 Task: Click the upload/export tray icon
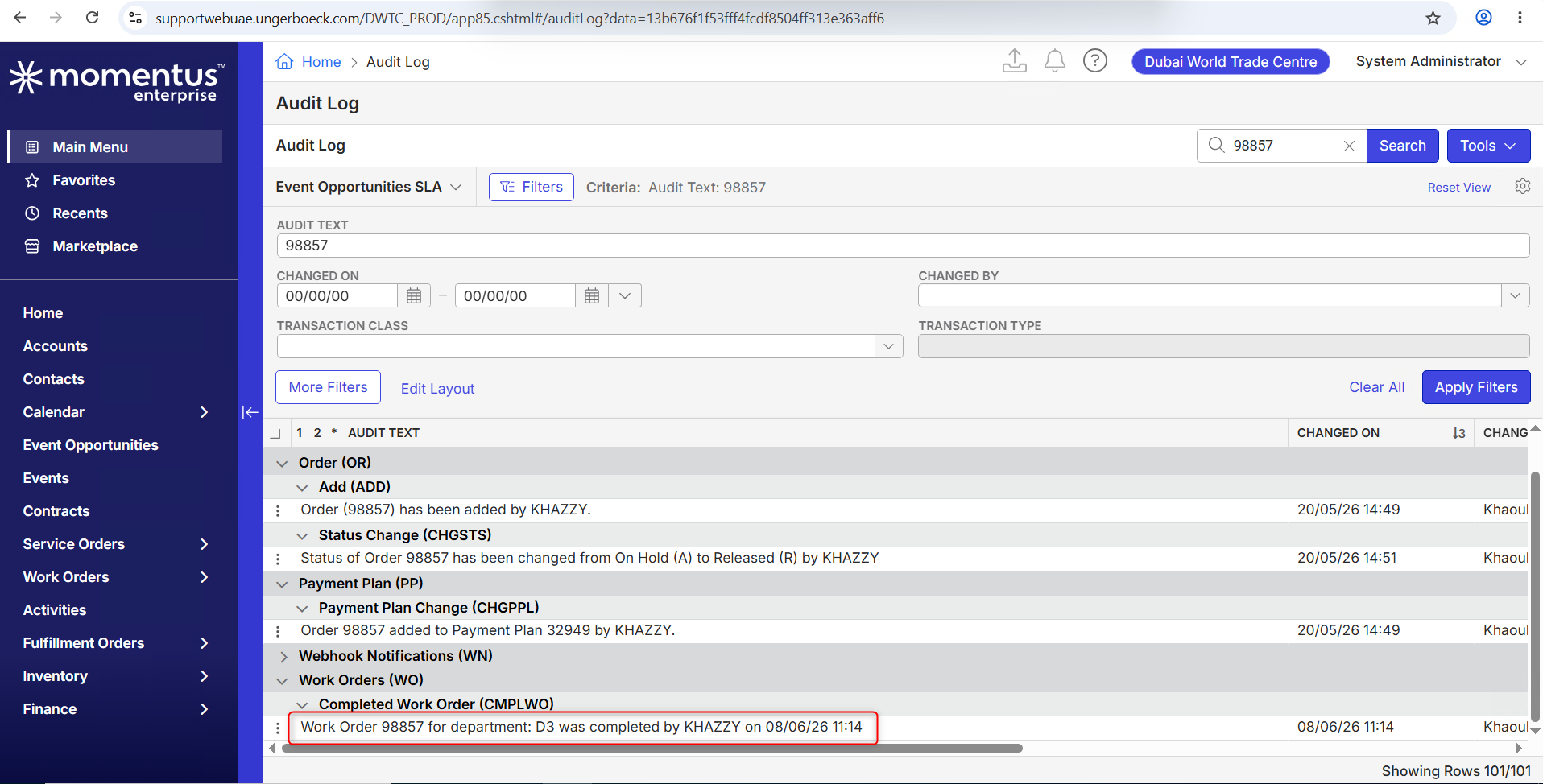[x=1015, y=61]
